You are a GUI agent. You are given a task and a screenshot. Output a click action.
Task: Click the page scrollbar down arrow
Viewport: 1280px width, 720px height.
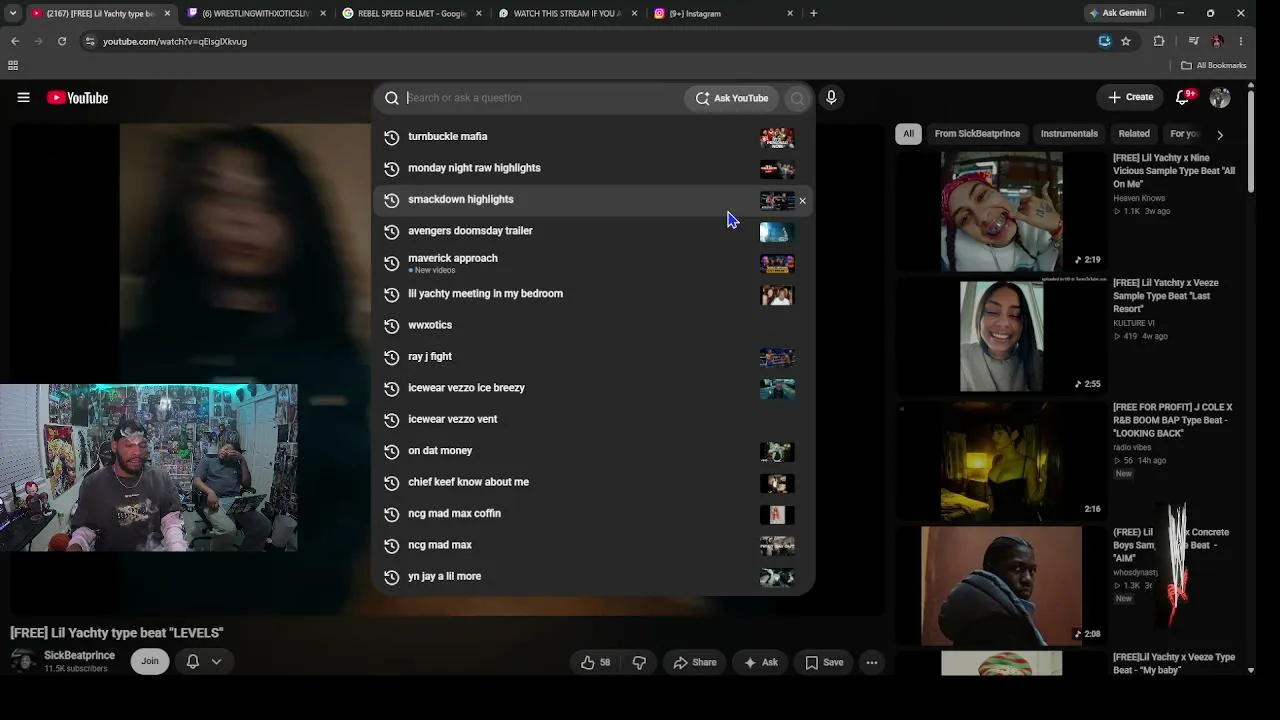pos(1251,671)
